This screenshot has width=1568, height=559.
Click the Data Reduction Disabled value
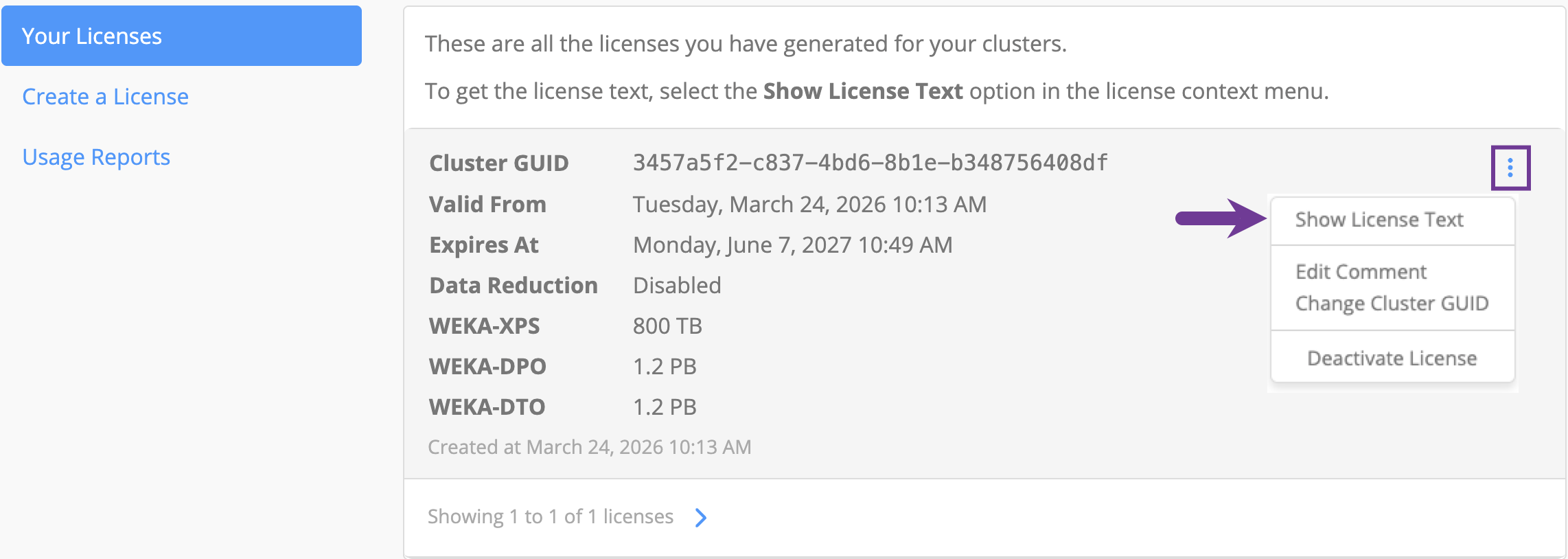click(x=677, y=284)
